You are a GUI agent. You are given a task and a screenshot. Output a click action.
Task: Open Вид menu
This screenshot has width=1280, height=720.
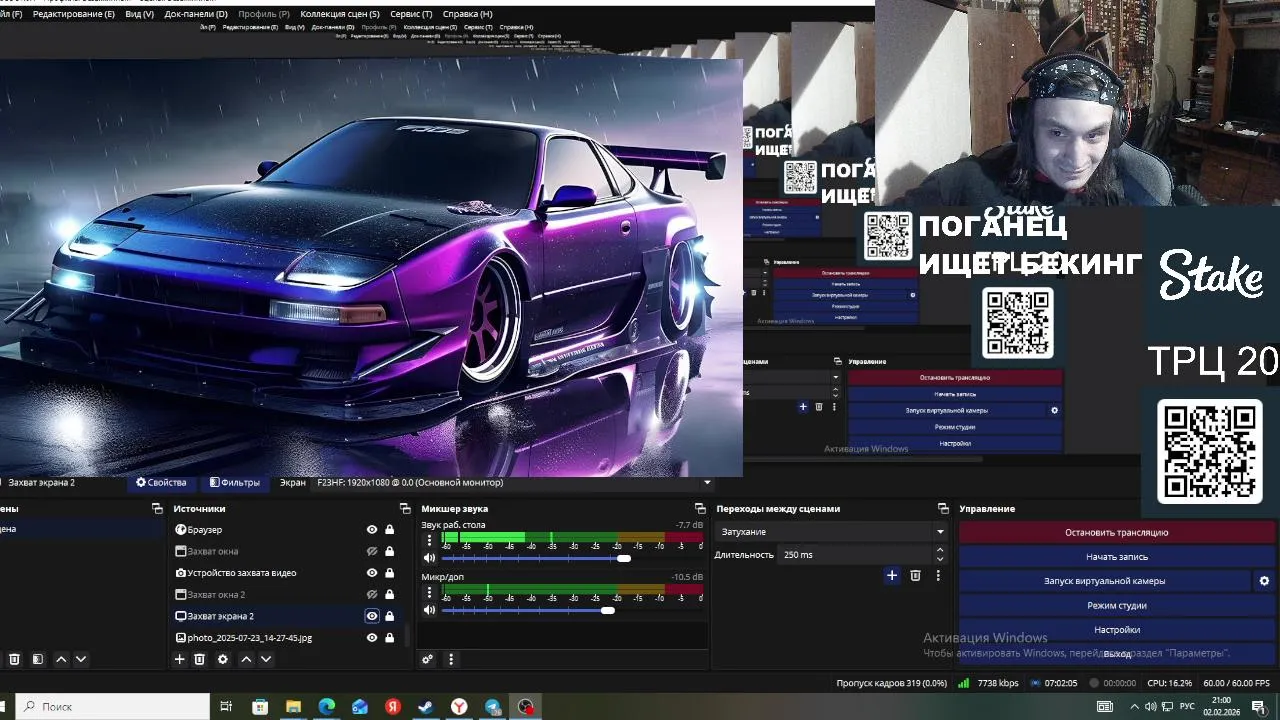pyautogui.click(x=139, y=14)
